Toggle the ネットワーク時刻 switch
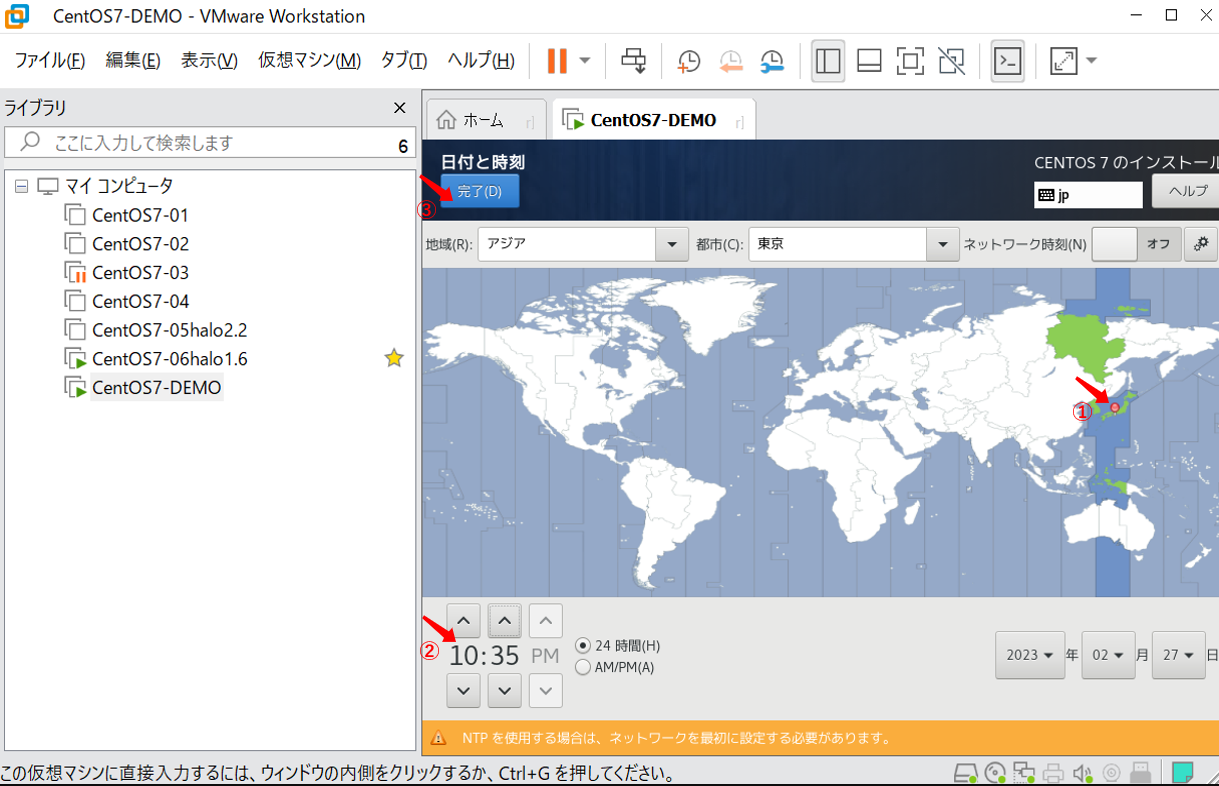Viewport: 1219px width, 786px height. point(1135,244)
